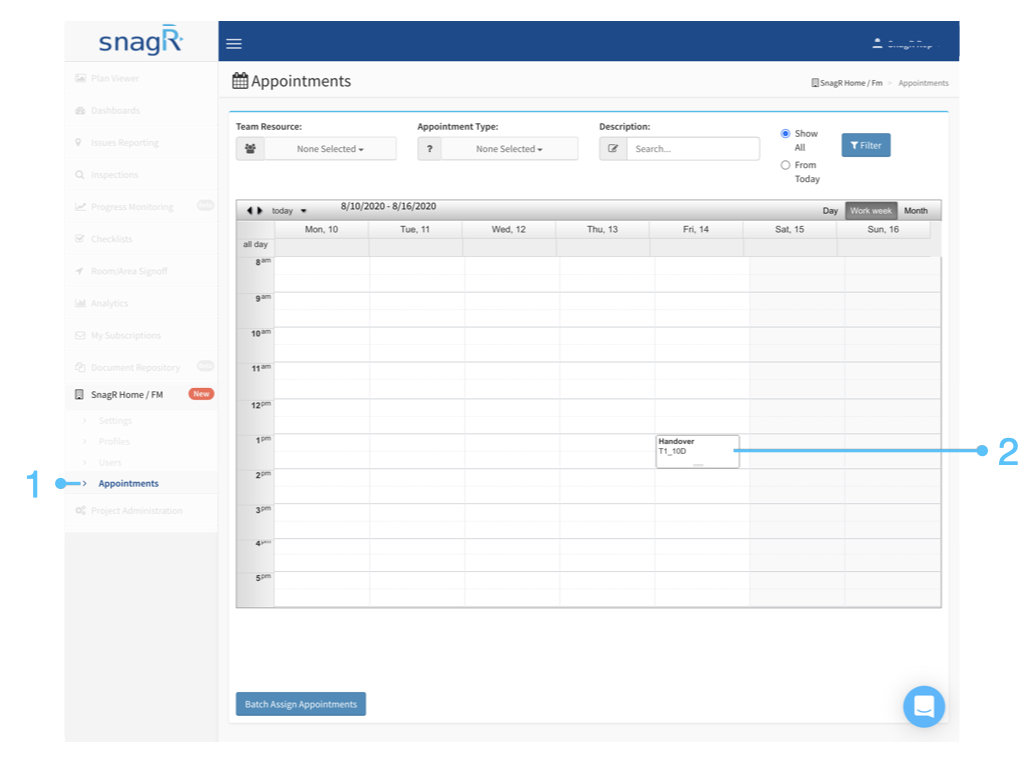Click today in the calendar toolbar

coord(282,211)
